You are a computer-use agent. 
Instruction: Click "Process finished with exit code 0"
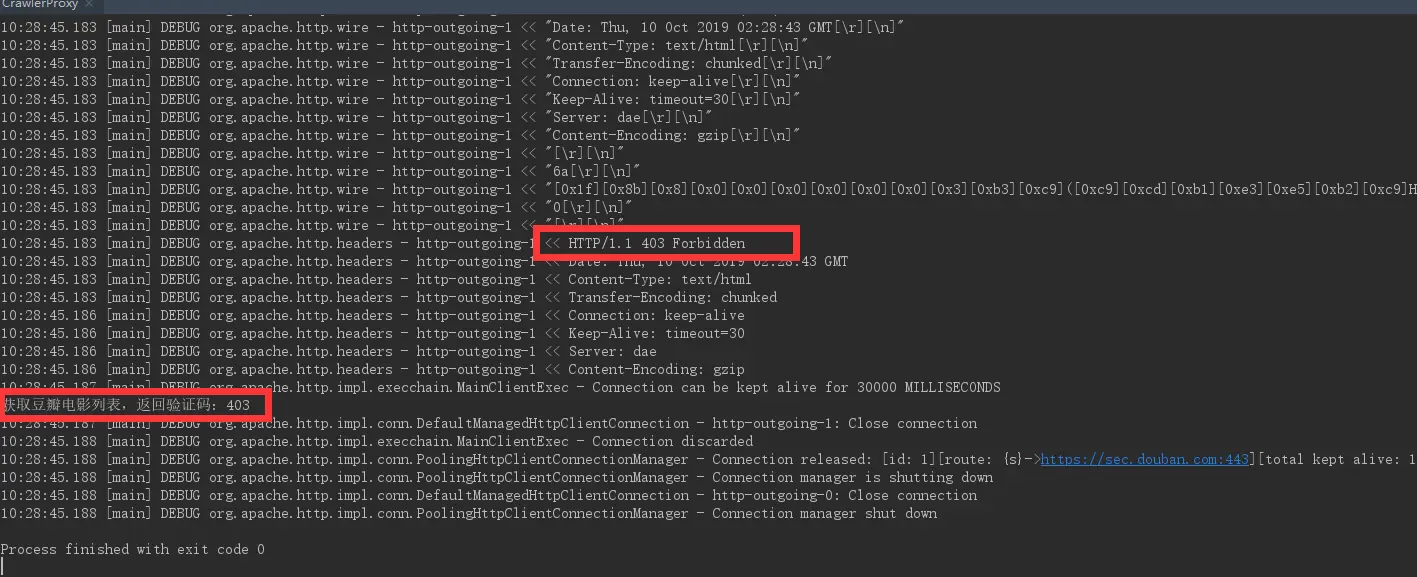[132, 549]
